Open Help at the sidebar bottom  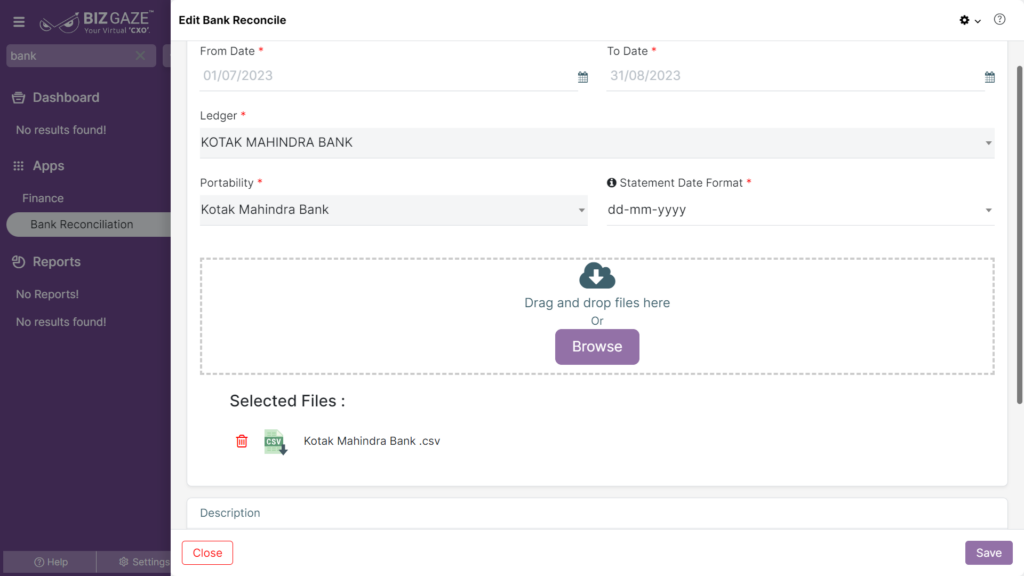pyautogui.click(x=51, y=562)
